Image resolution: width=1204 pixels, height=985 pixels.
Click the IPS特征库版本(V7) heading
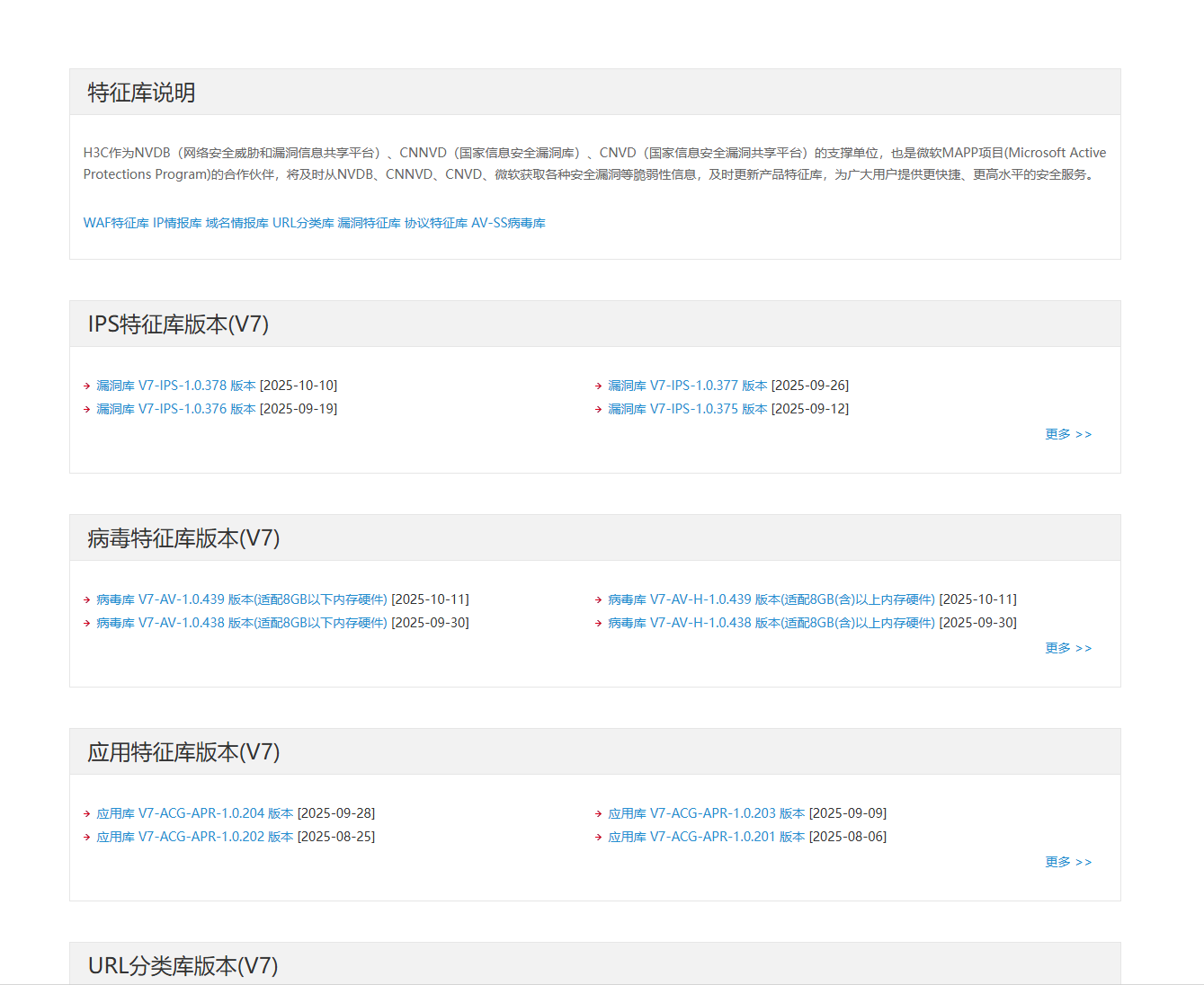(179, 324)
